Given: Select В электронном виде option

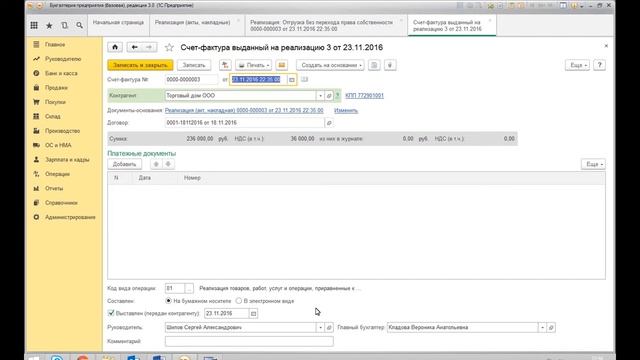Looking at the screenshot, I should [x=239, y=301].
